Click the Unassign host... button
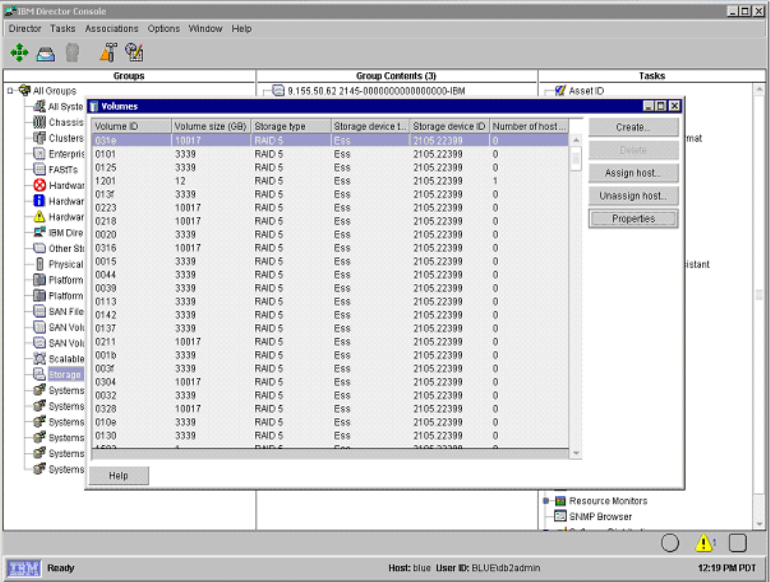This screenshot has height=582, width=770. (x=633, y=196)
